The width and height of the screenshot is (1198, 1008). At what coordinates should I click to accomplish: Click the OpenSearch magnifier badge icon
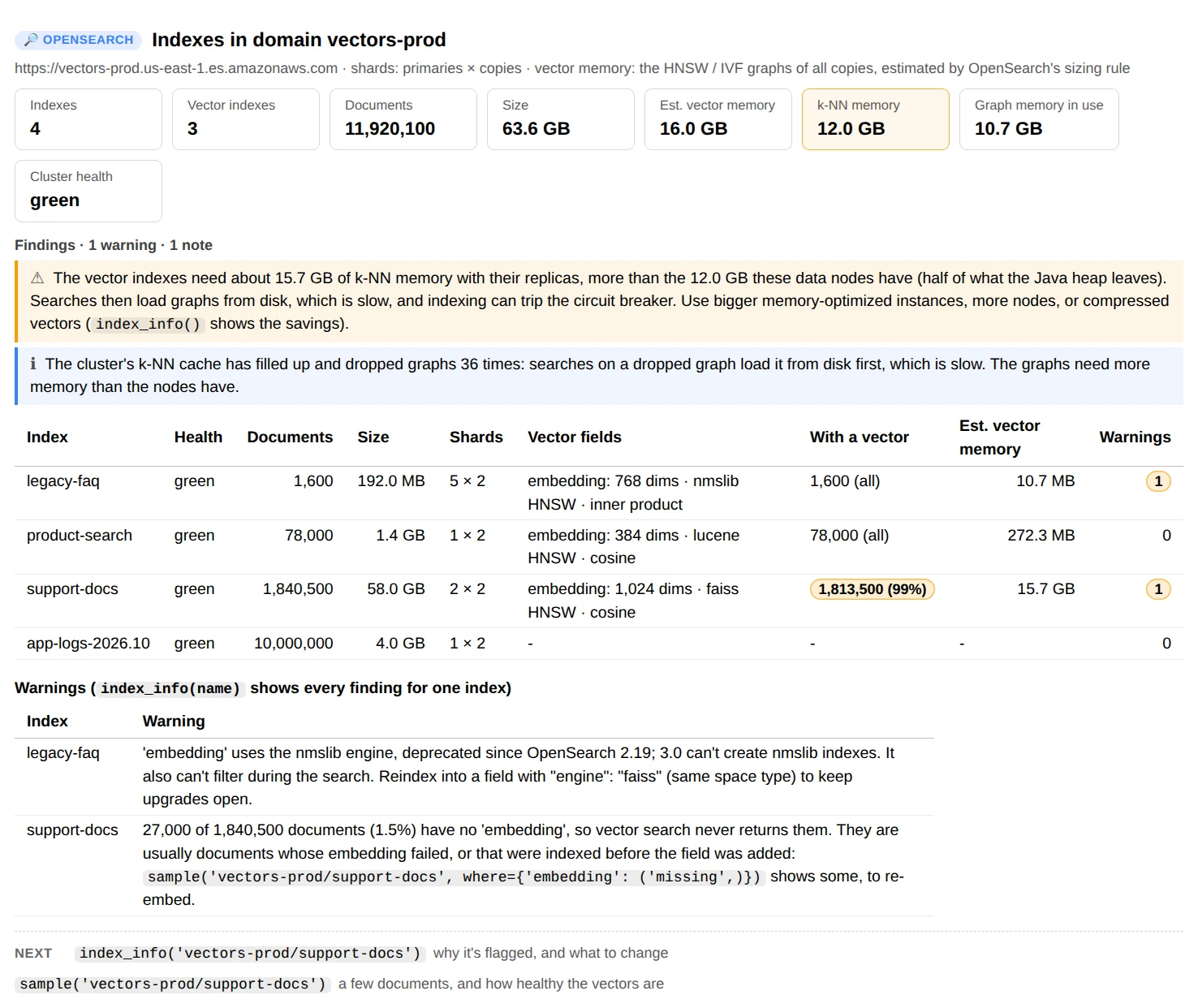click(31, 40)
